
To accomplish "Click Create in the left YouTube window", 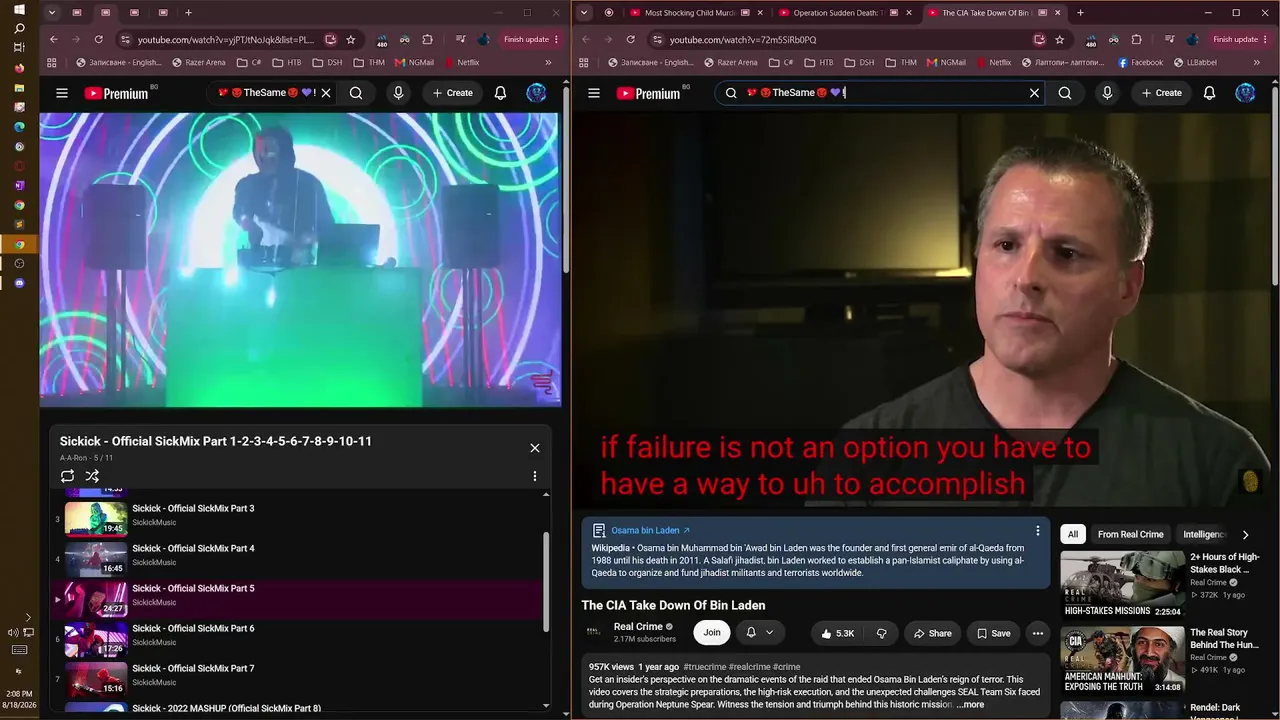I will tap(453, 93).
